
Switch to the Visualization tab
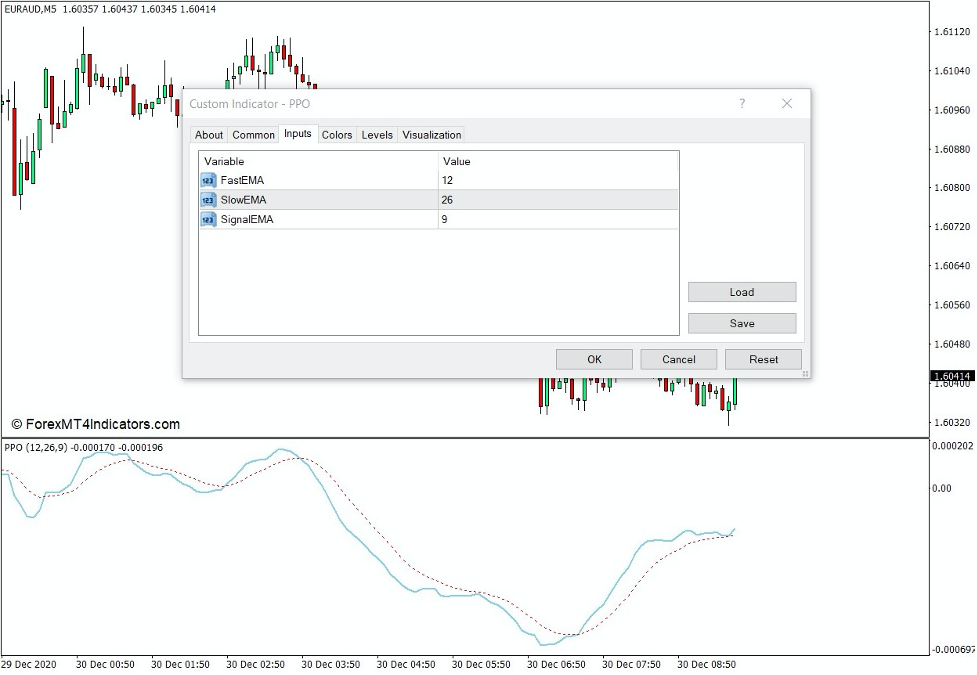coord(431,134)
